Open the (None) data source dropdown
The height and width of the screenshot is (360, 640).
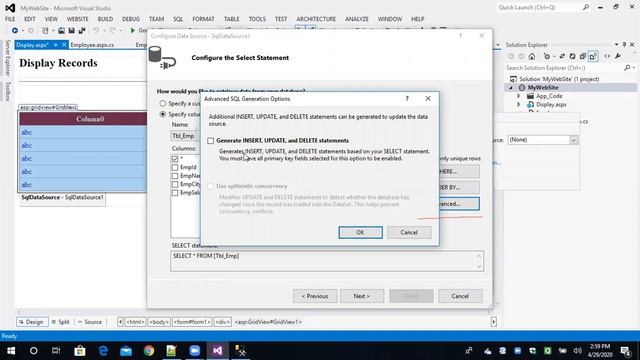[x=573, y=140]
